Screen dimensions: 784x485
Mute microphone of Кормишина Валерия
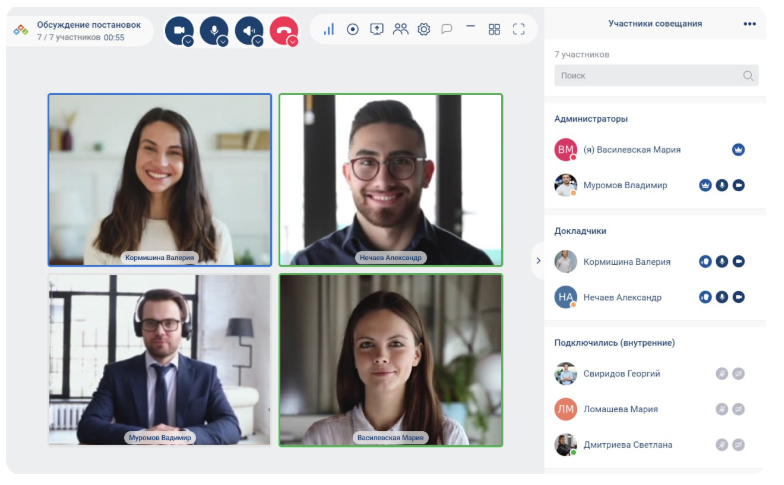722,262
